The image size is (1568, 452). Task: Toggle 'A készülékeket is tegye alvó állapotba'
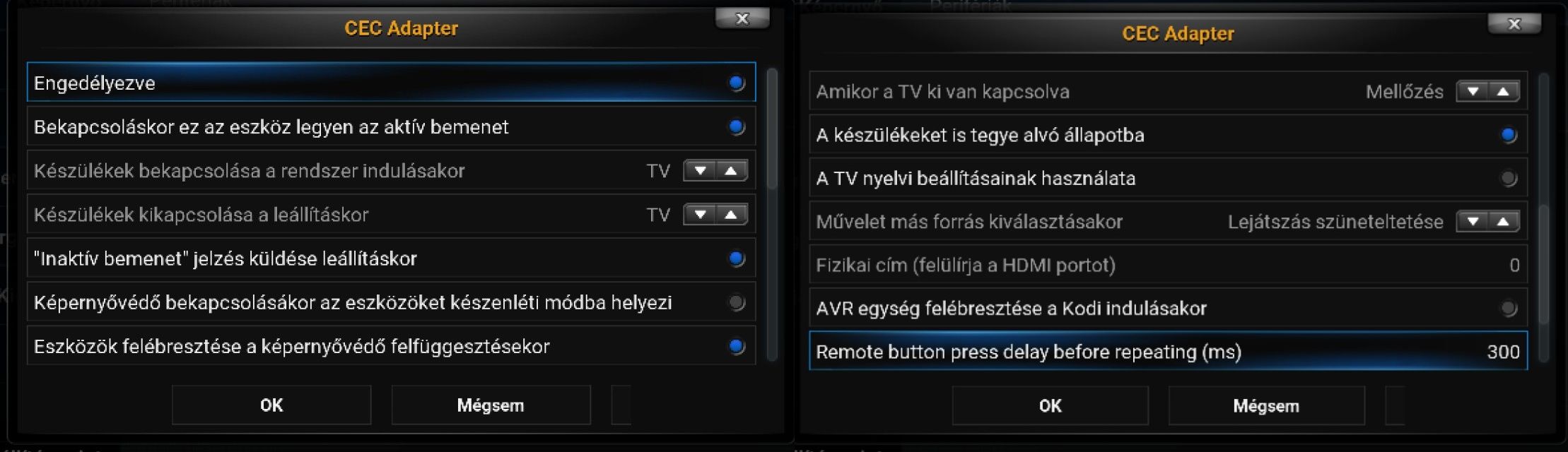[x=1509, y=135]
